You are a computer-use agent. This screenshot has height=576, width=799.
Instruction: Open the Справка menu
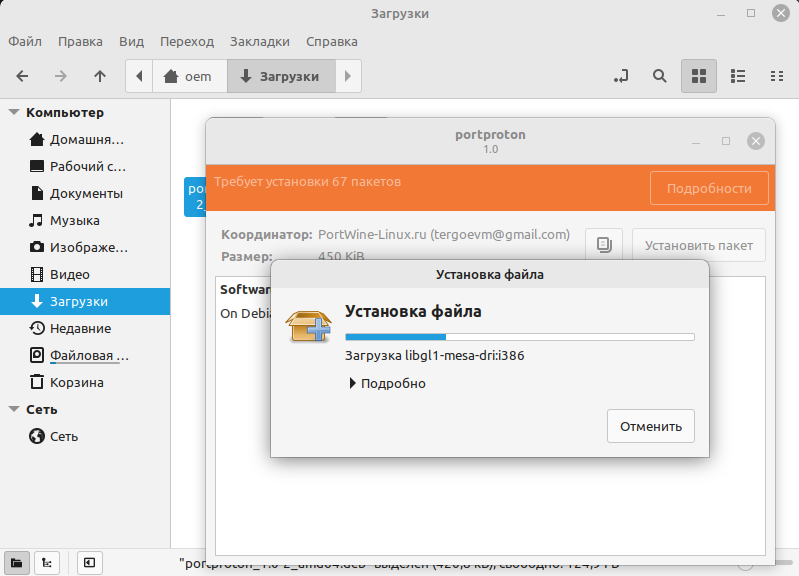tap(332, 42)
